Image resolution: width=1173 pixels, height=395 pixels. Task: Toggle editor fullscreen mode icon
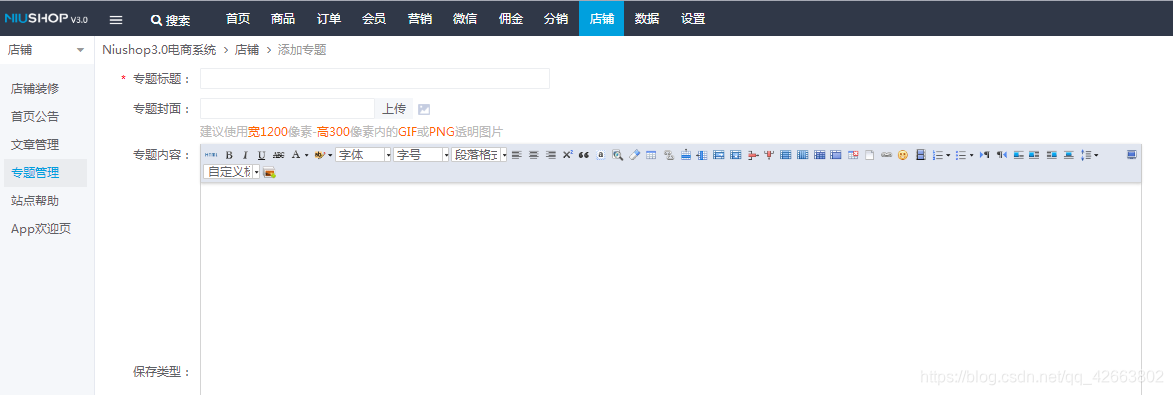(1132, 154)
